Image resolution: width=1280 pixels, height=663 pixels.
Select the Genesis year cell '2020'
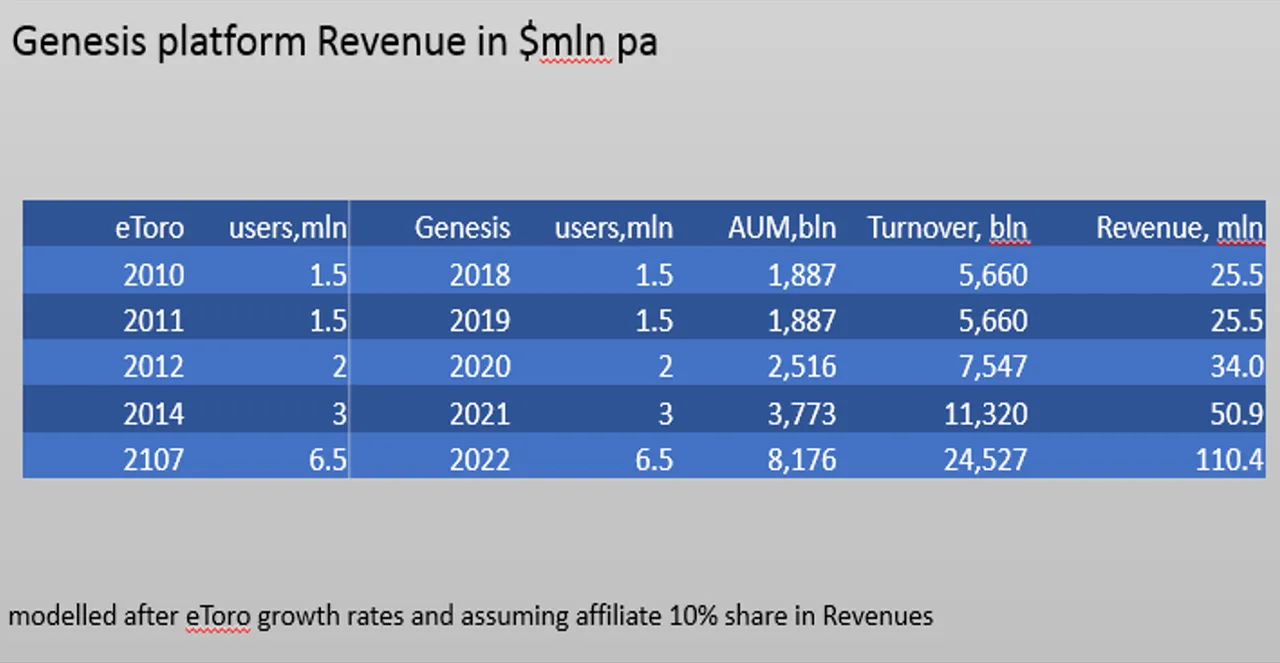[x=480, y=366]
